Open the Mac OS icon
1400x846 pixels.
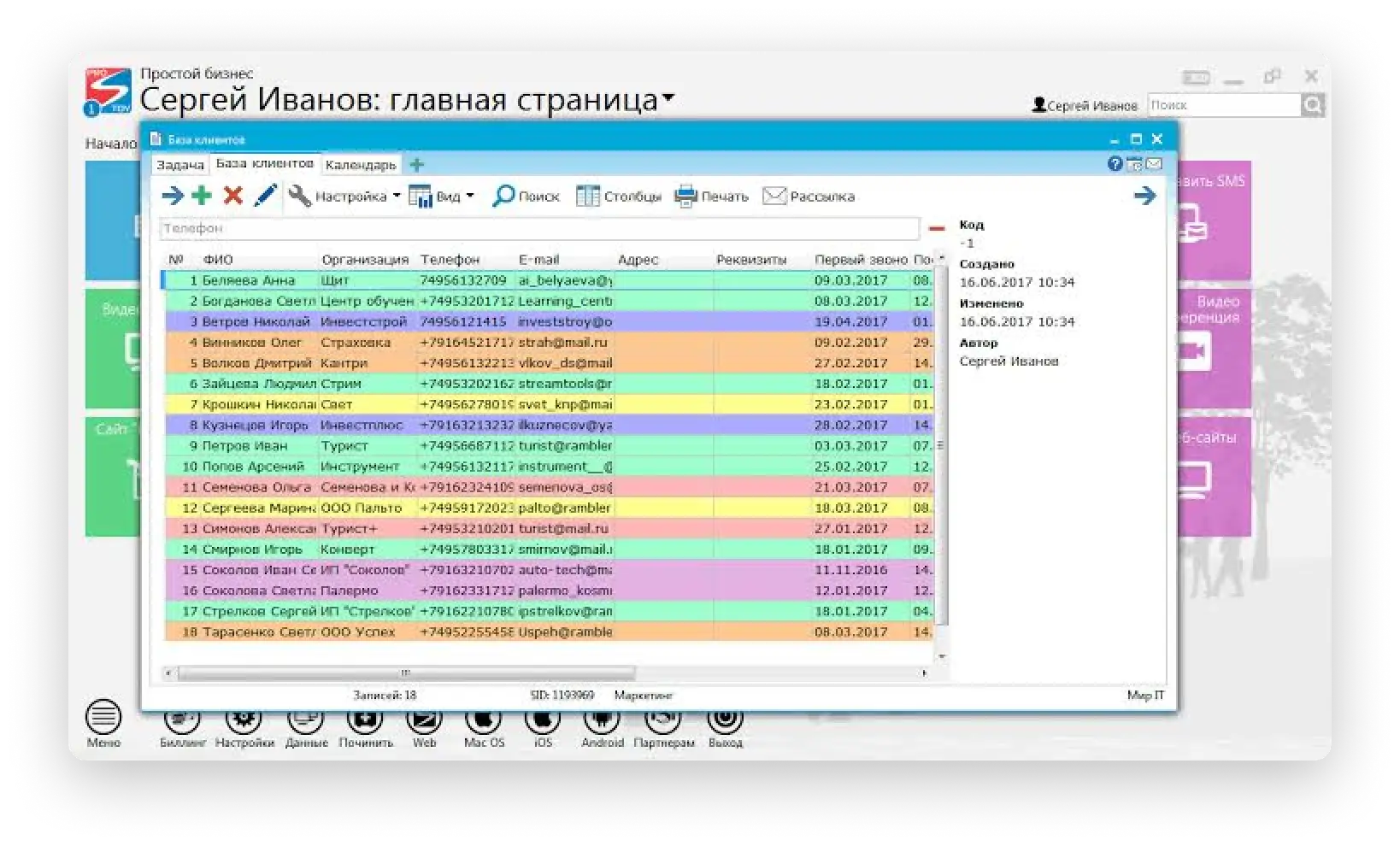tap(484, 723)
